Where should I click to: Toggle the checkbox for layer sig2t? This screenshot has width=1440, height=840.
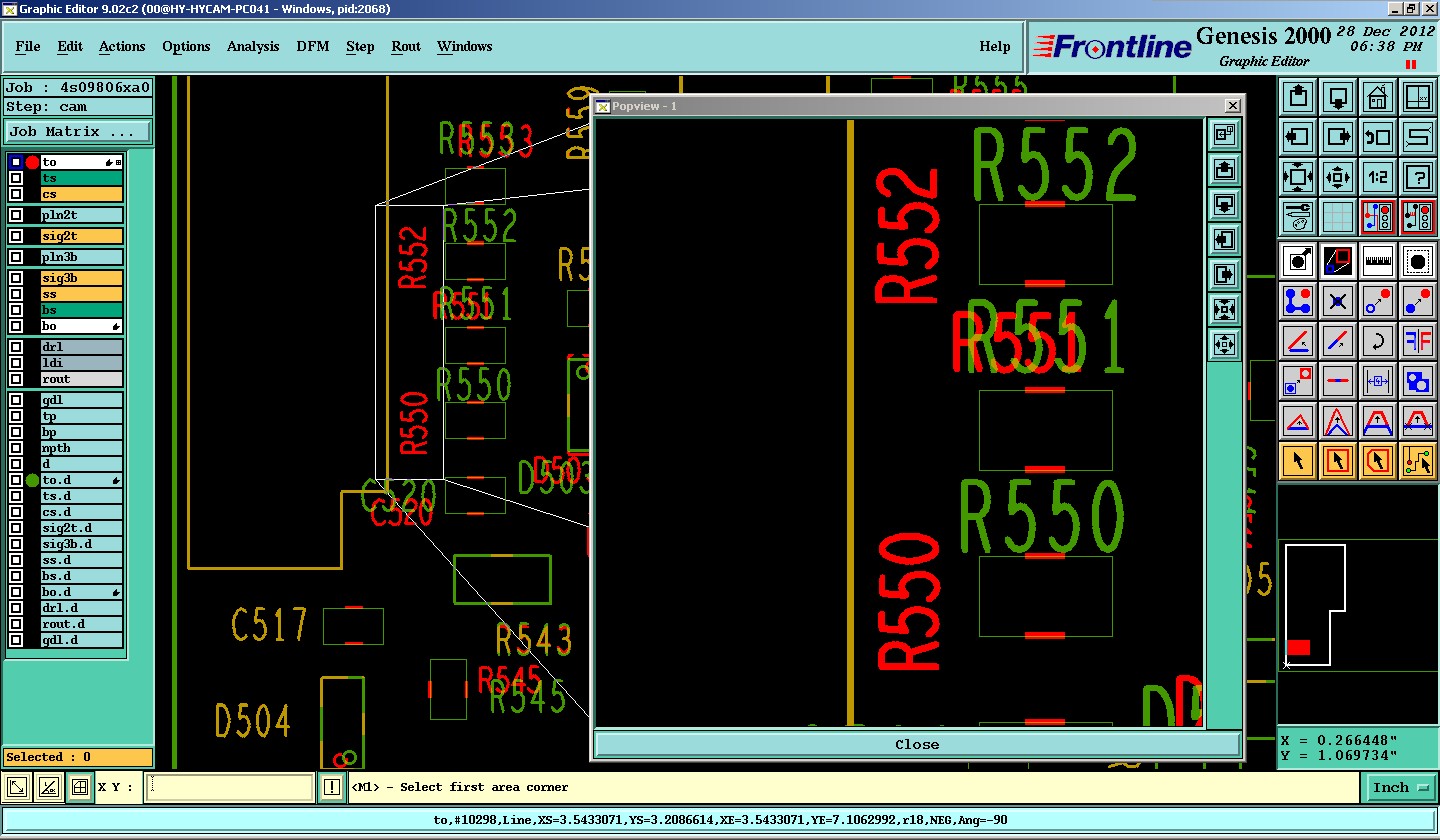tap(16, 236)
